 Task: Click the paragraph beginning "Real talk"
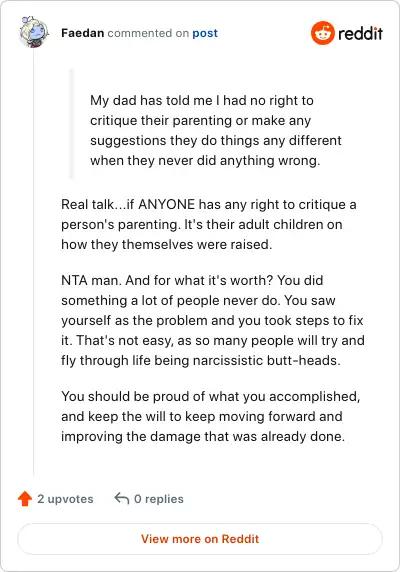pyautogui.click(x=209, y=224)
